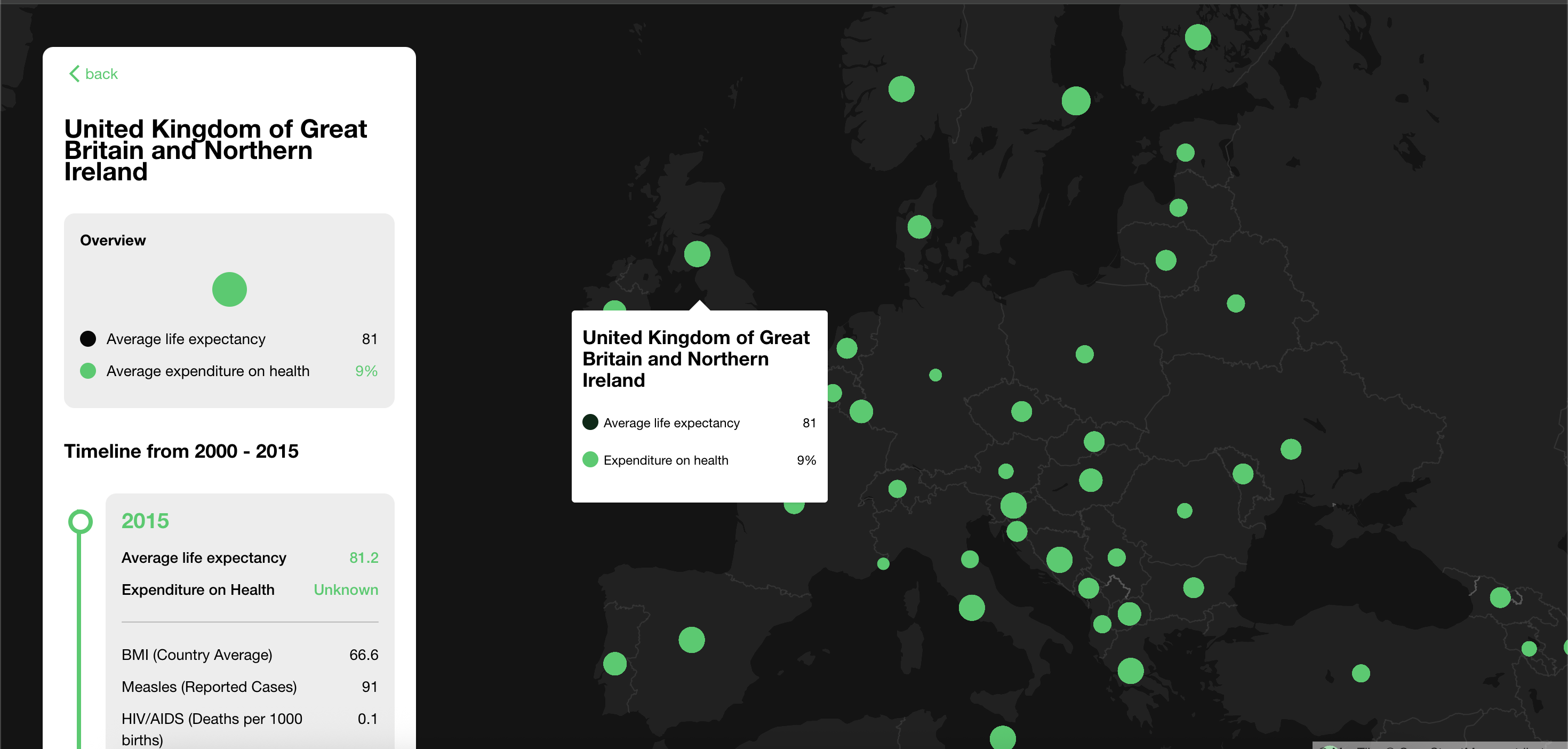The image size is (1568, 749).
Task: Select the Belarus map marker dot
Action: click(x=1236, y=303)
